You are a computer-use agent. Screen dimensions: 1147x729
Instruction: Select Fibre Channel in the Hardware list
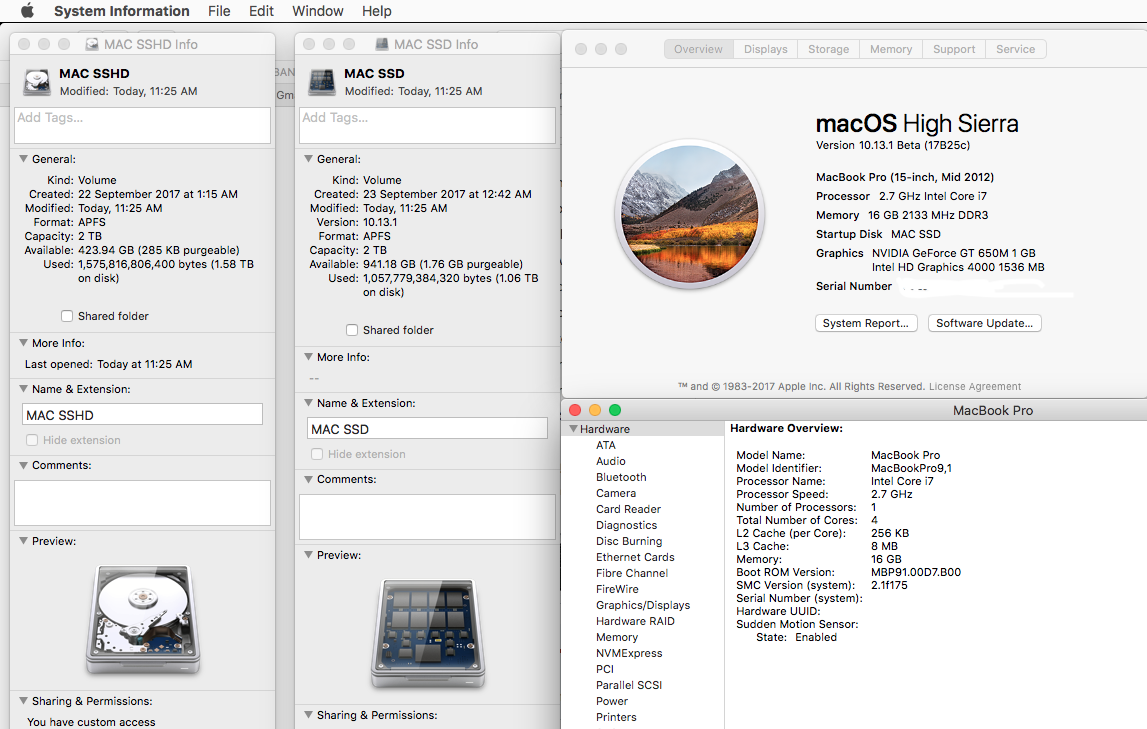coord(632,573)
